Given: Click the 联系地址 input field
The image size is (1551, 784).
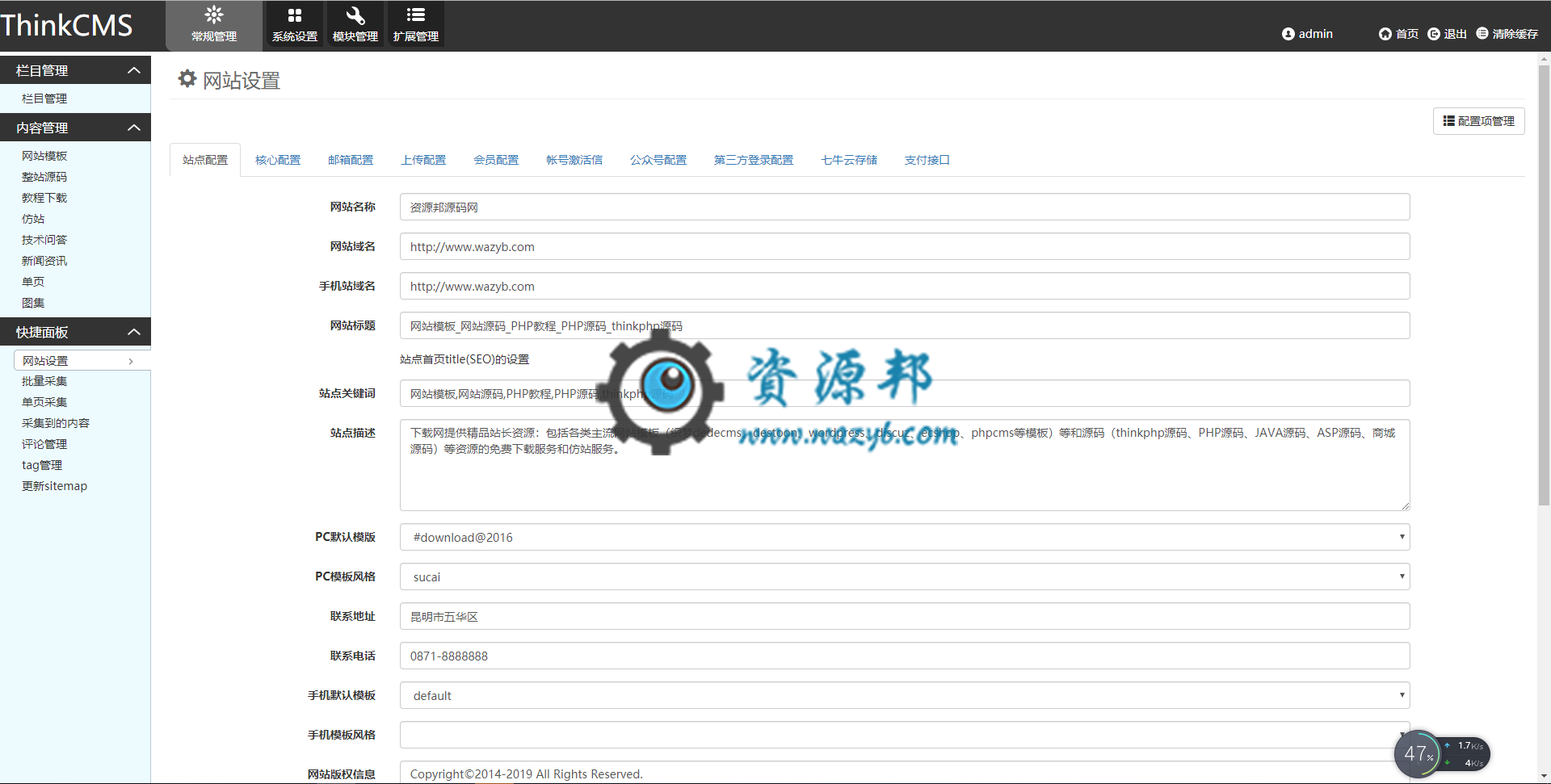Looking at the screenshot, I should pyautogui.click(x=905, y=616).
